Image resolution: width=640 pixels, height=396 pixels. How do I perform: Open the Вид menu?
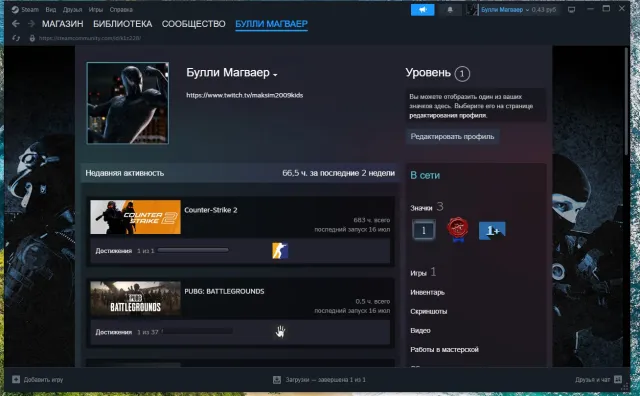tap(51, 9)
